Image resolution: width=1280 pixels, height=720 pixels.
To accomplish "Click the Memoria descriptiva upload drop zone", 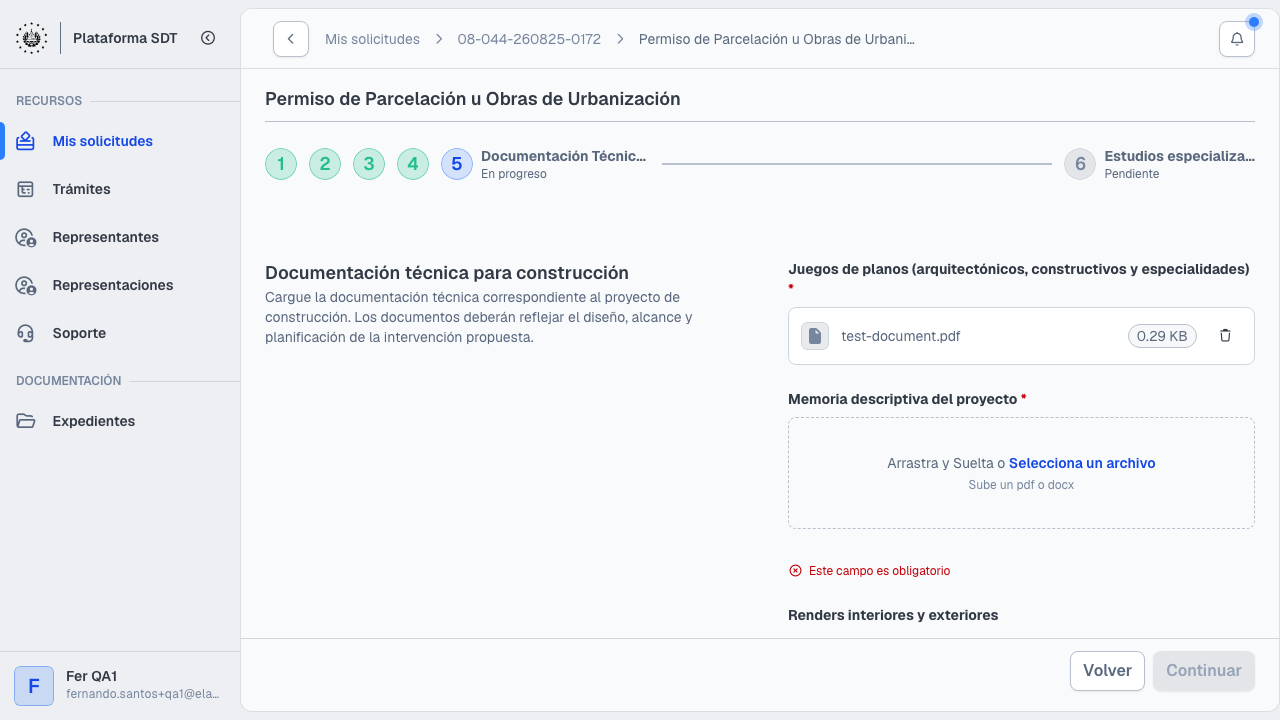I will [x=1021, y=473].
